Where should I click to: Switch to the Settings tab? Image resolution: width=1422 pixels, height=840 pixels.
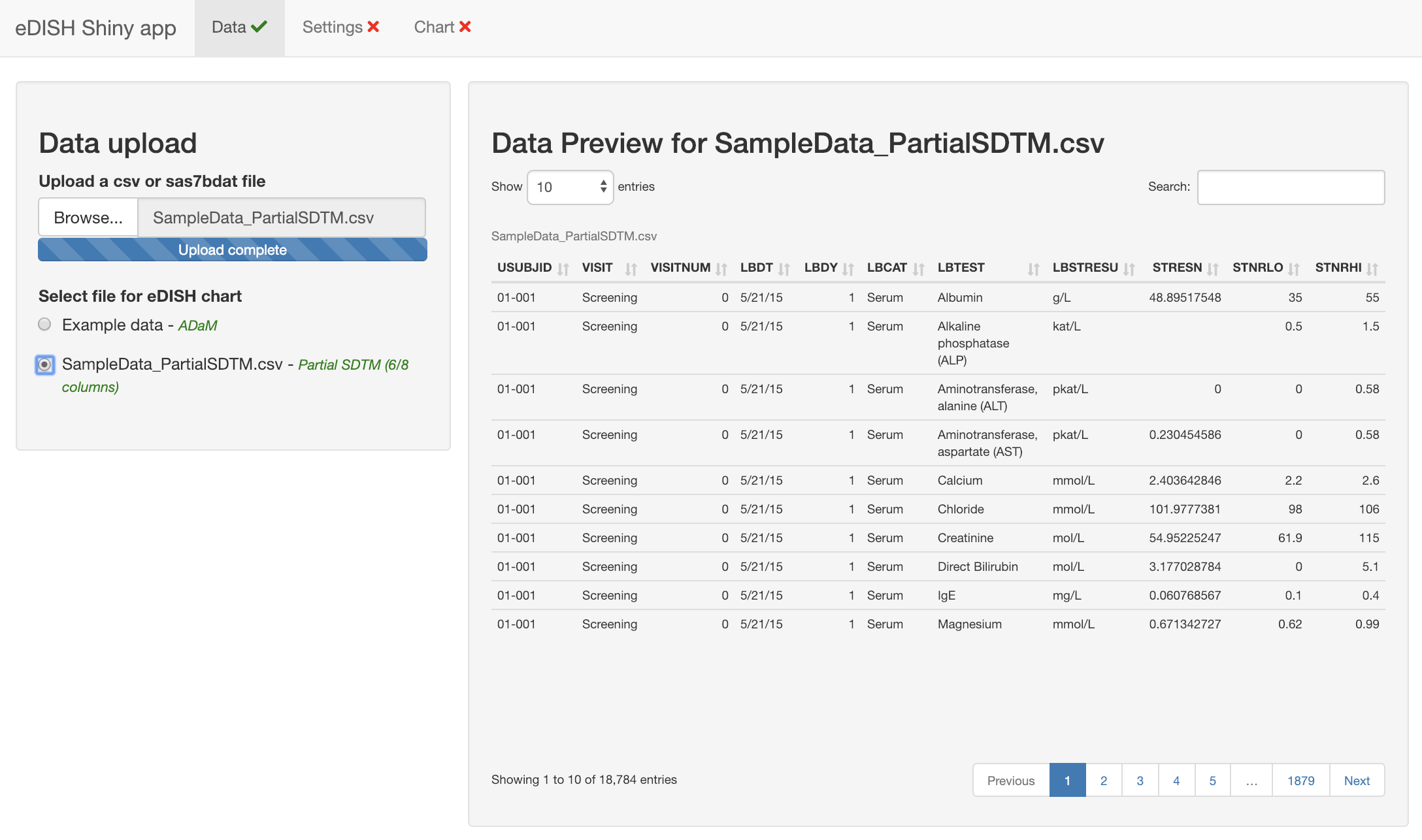point(340,27)
